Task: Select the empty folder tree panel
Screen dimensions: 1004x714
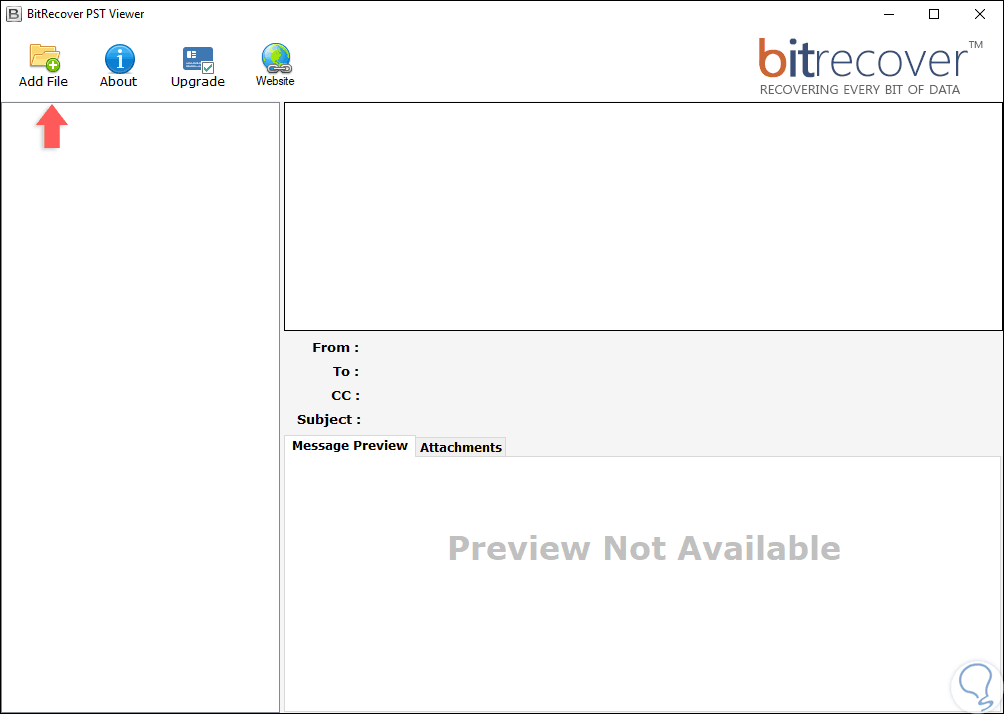Action: (x=140, y=407)
